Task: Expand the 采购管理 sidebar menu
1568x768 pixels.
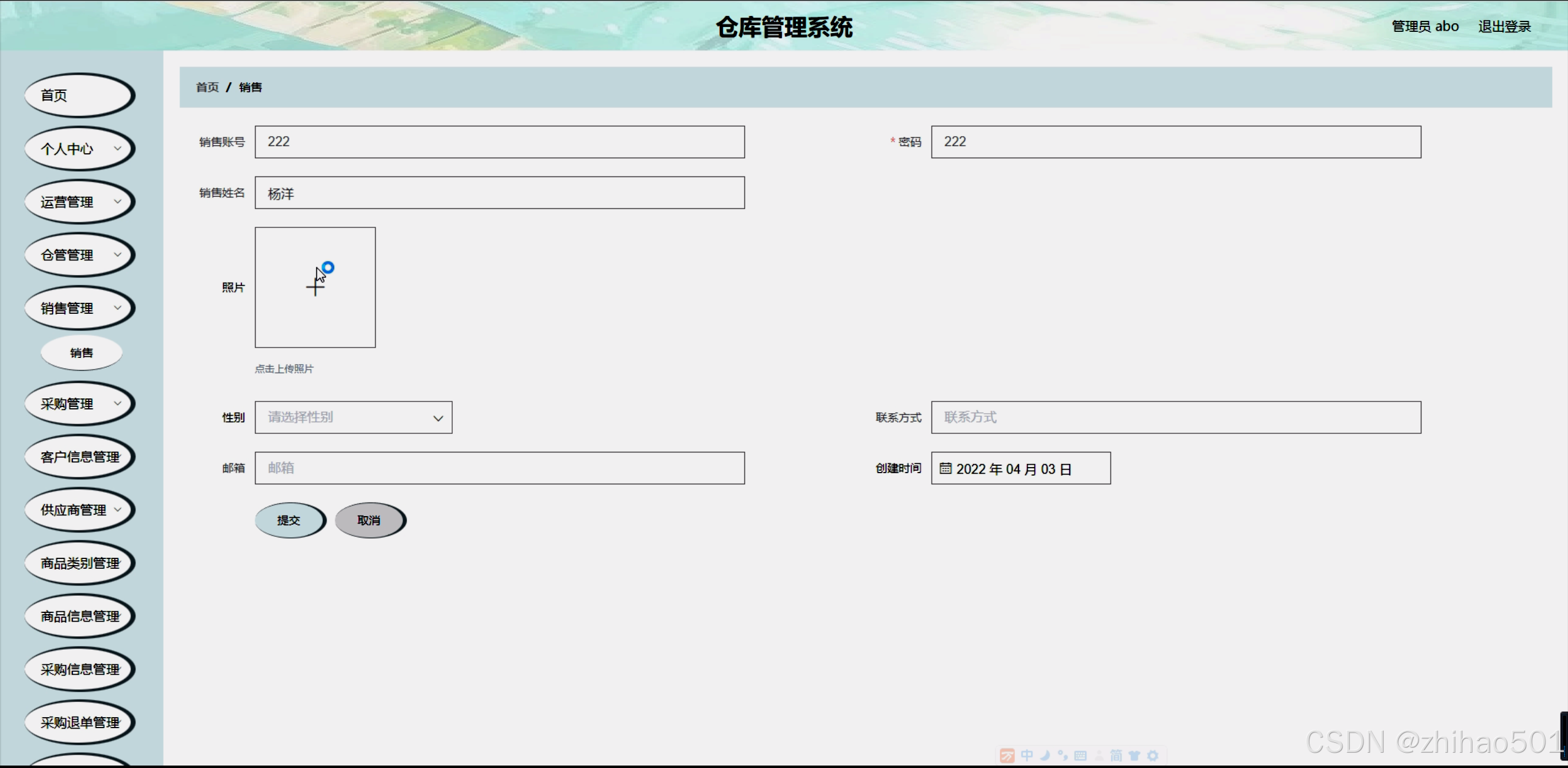Action: (x=80, y=404)
